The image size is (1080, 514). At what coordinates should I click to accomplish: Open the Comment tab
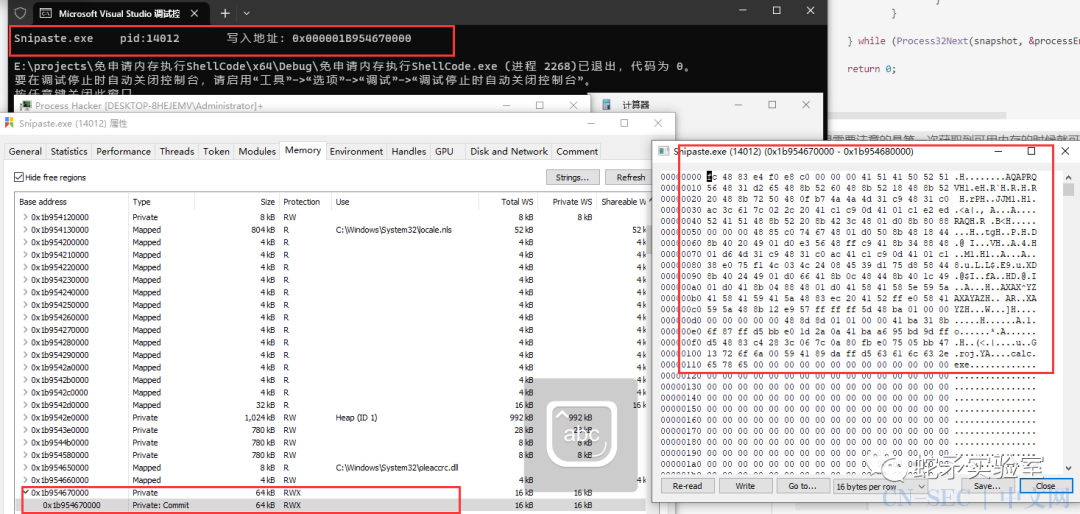click(x=577, y=152)
